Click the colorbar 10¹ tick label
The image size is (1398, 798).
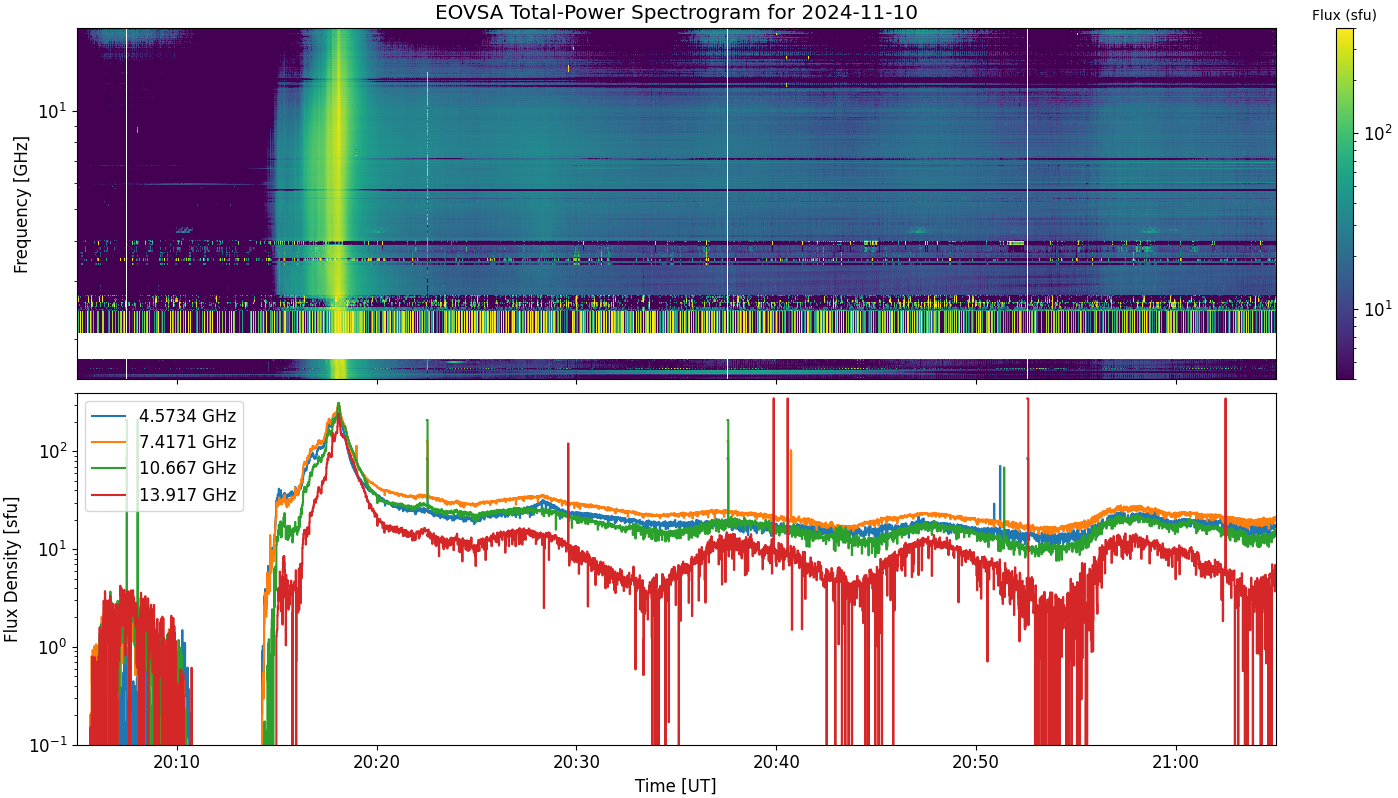[1377, 307]
